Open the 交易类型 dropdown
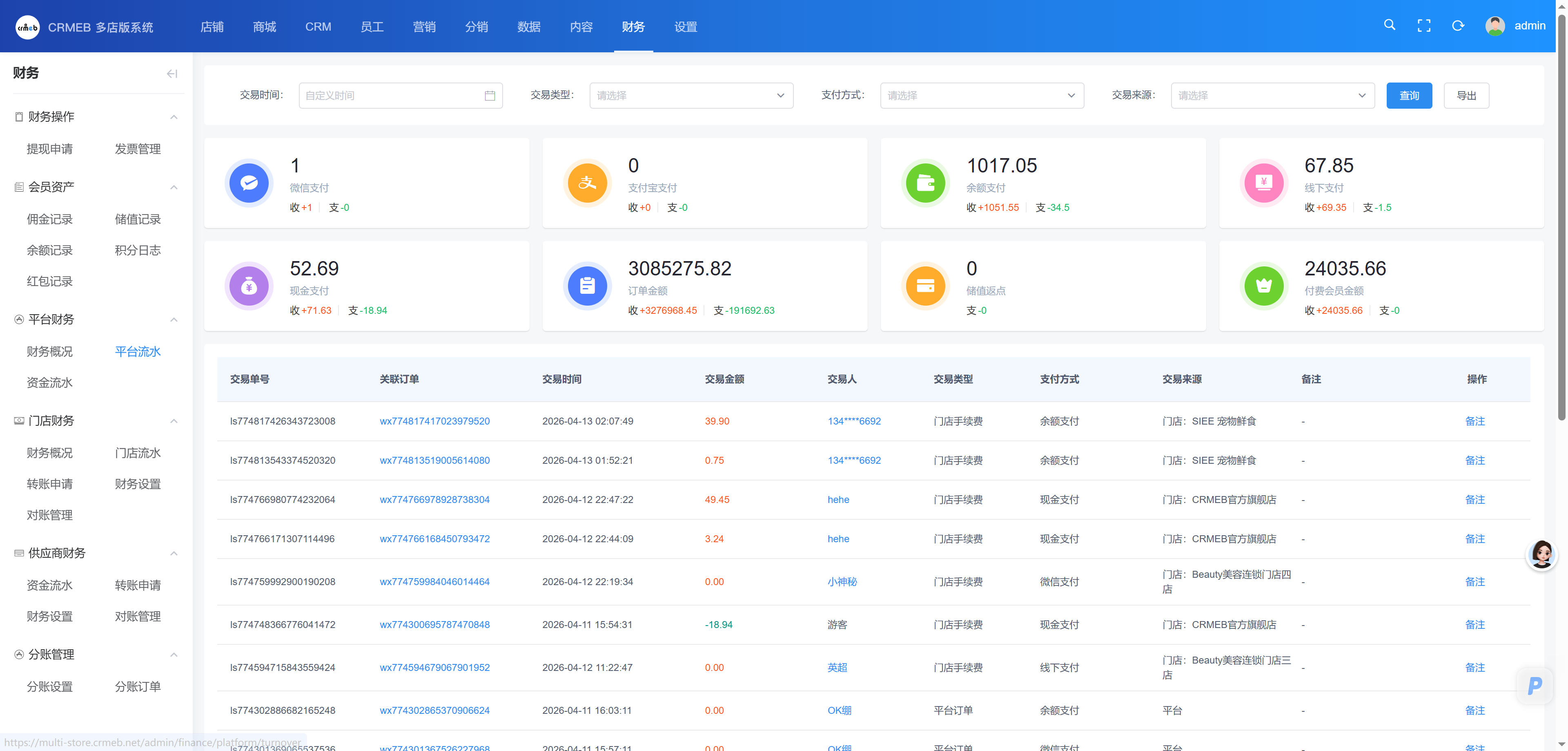This screenshot has height=751, width=1568. pos(691,96)
